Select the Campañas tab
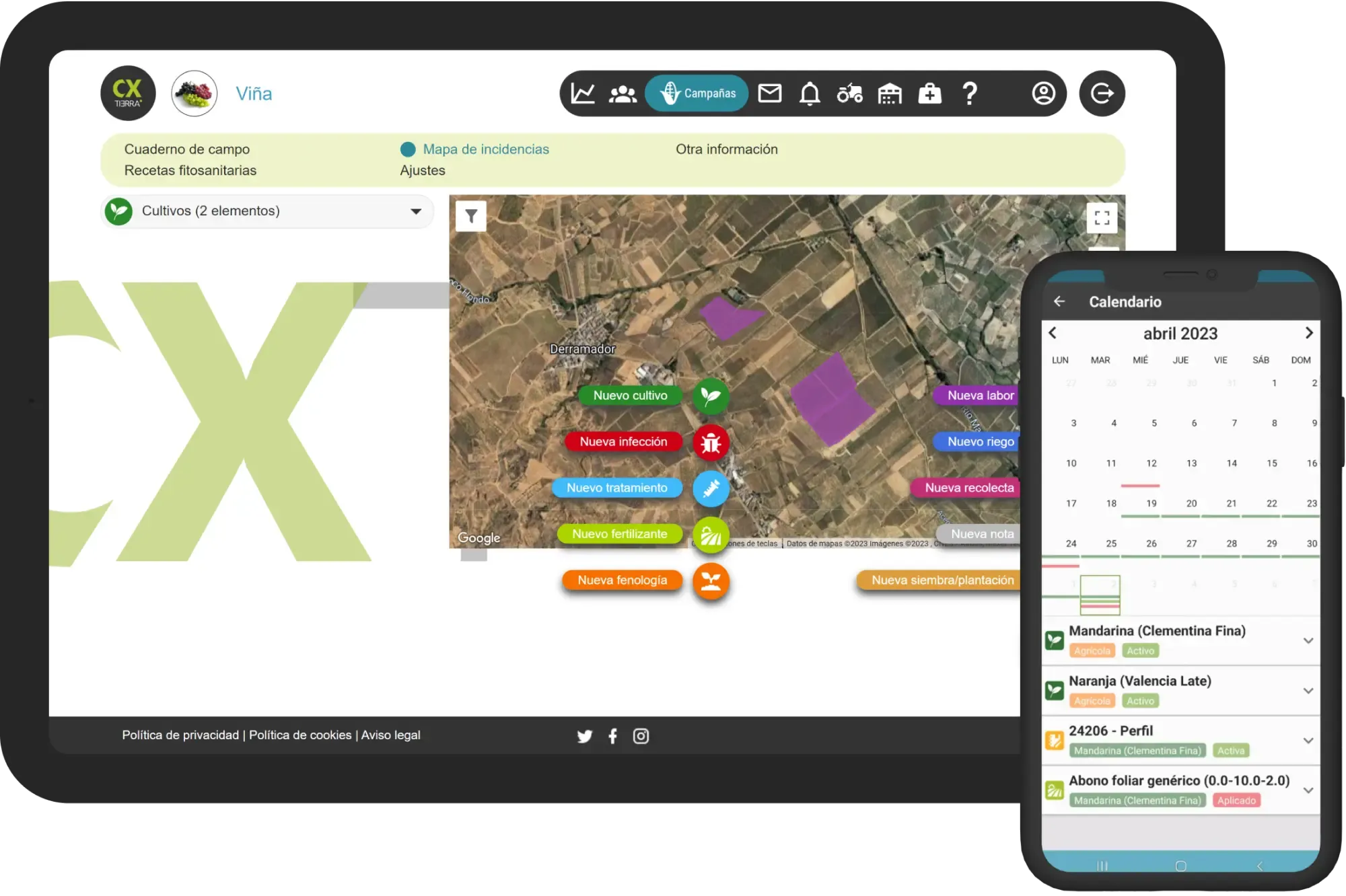 point(697,94)
